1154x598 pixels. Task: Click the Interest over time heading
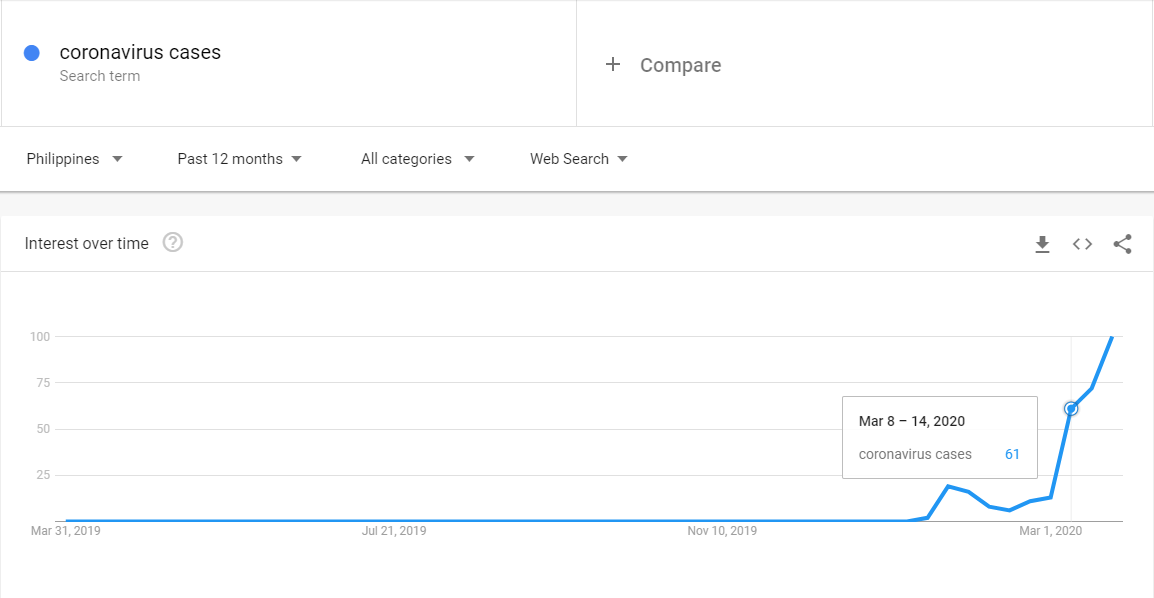pyautogui.click(x=87, y=243)
